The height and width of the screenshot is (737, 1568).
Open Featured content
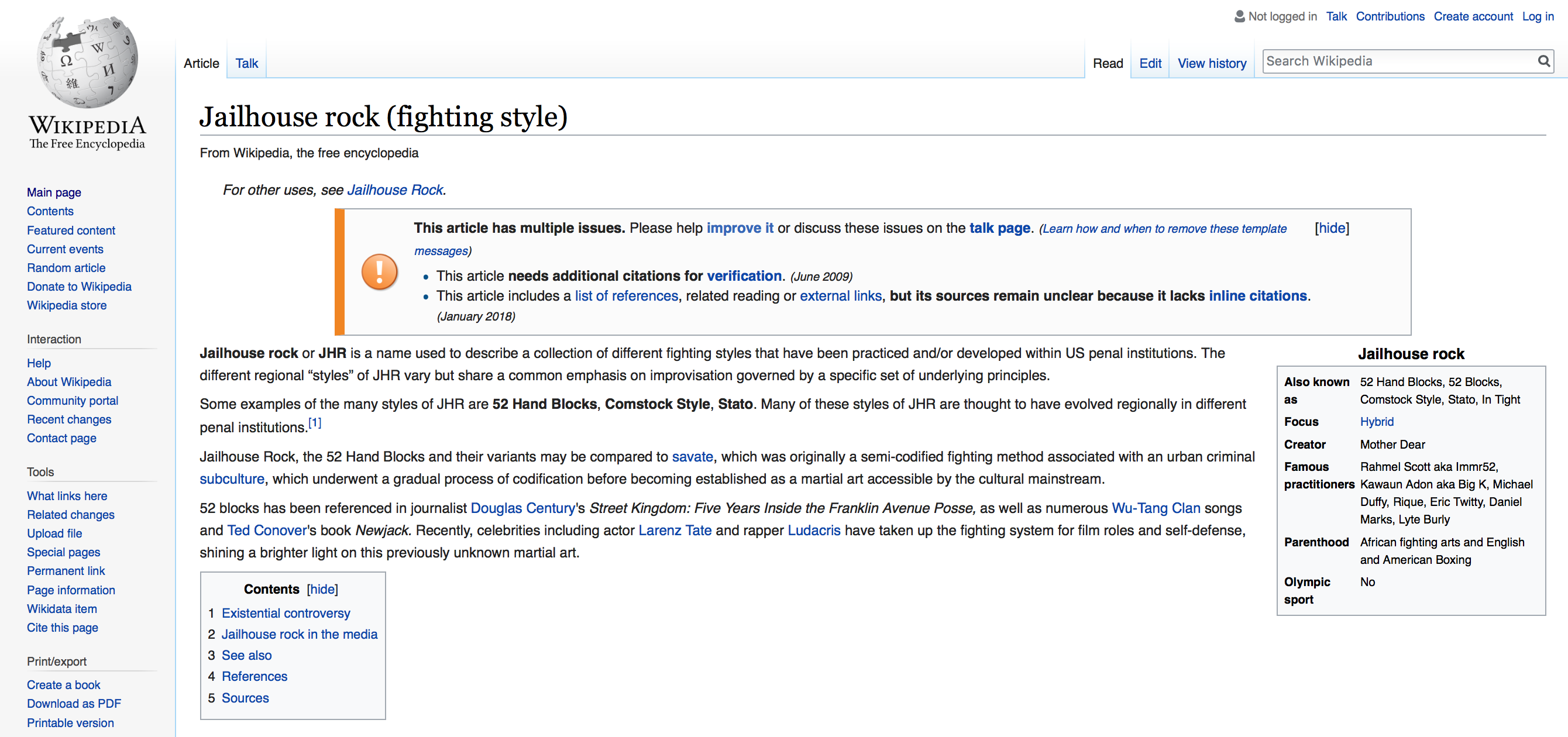click(71, 230)
